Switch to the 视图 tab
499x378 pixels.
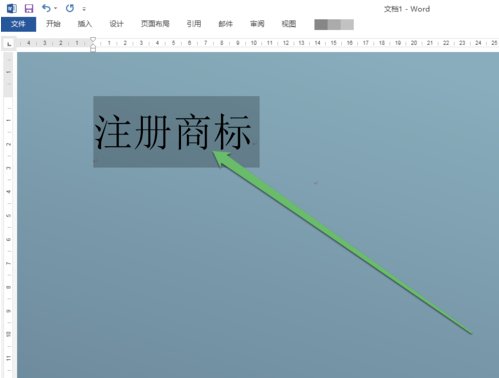289,24
